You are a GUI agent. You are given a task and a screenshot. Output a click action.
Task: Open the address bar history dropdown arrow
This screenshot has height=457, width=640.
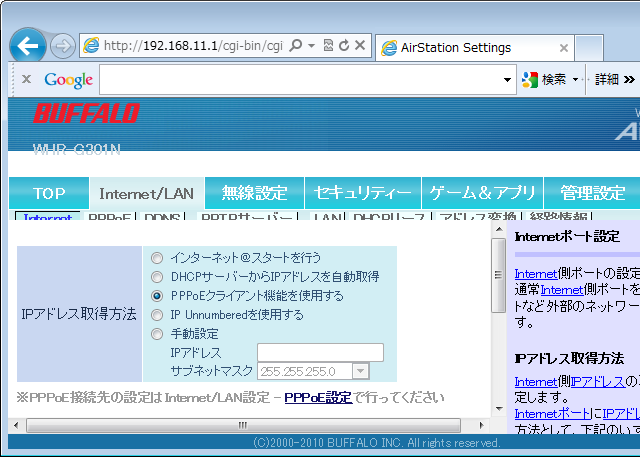311,46
